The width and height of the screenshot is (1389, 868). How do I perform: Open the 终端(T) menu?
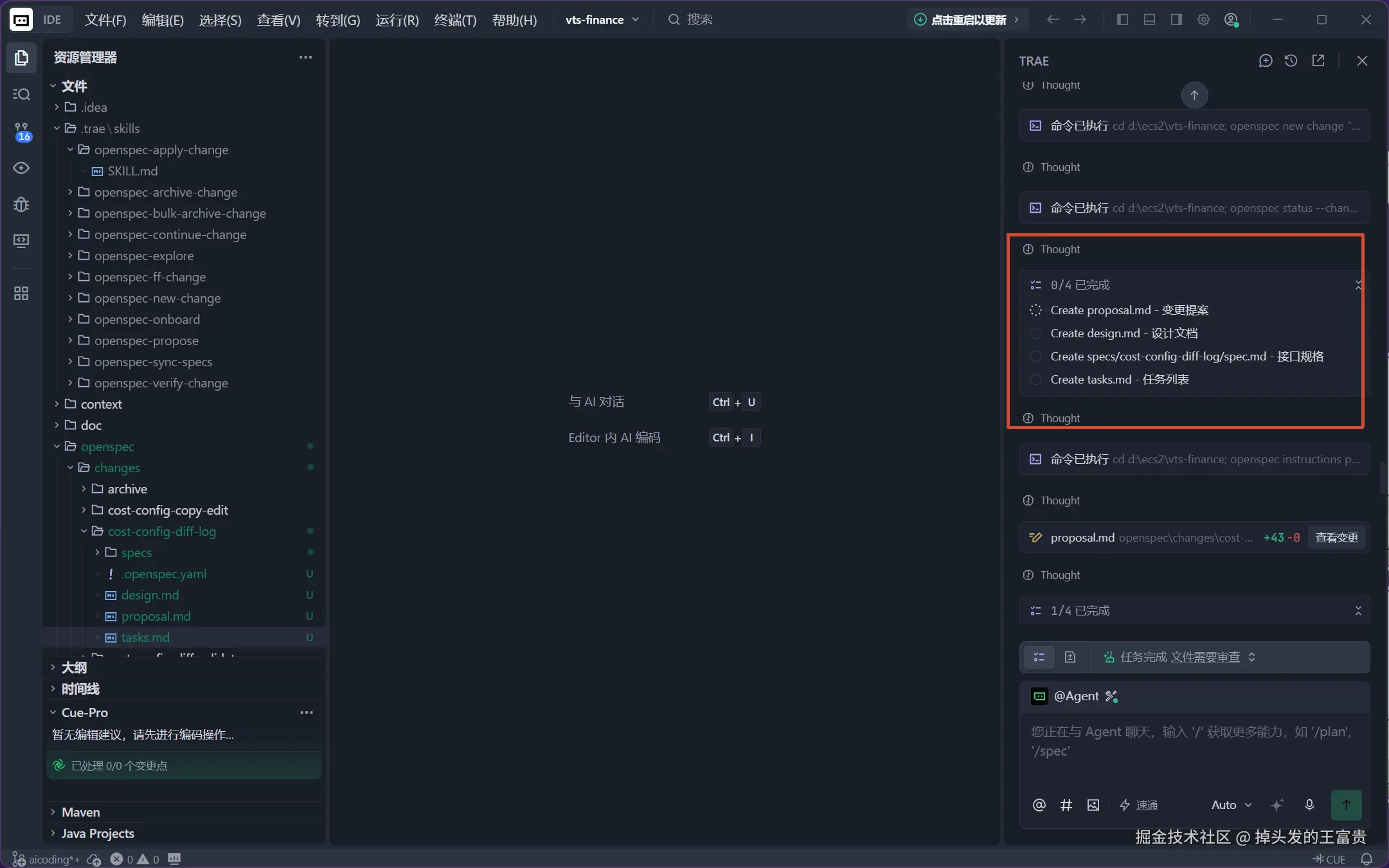pyautogui.click(x=455, y=20)
